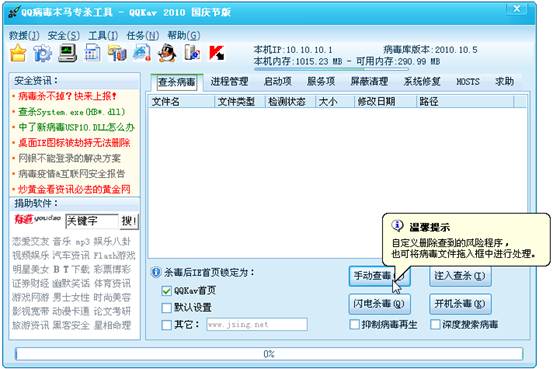Open the calculator-style toolbar icon

pos(92,53)
